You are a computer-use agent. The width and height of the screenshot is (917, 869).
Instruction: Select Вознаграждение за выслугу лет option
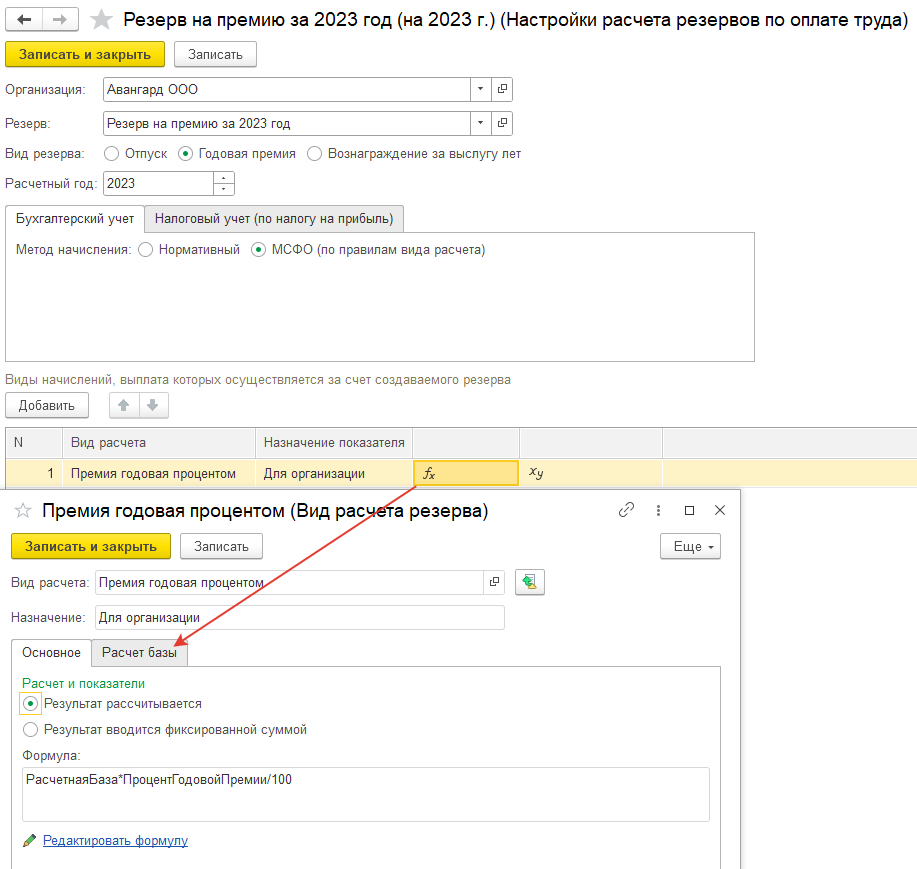pyautogui.click(x=315, y=154)
